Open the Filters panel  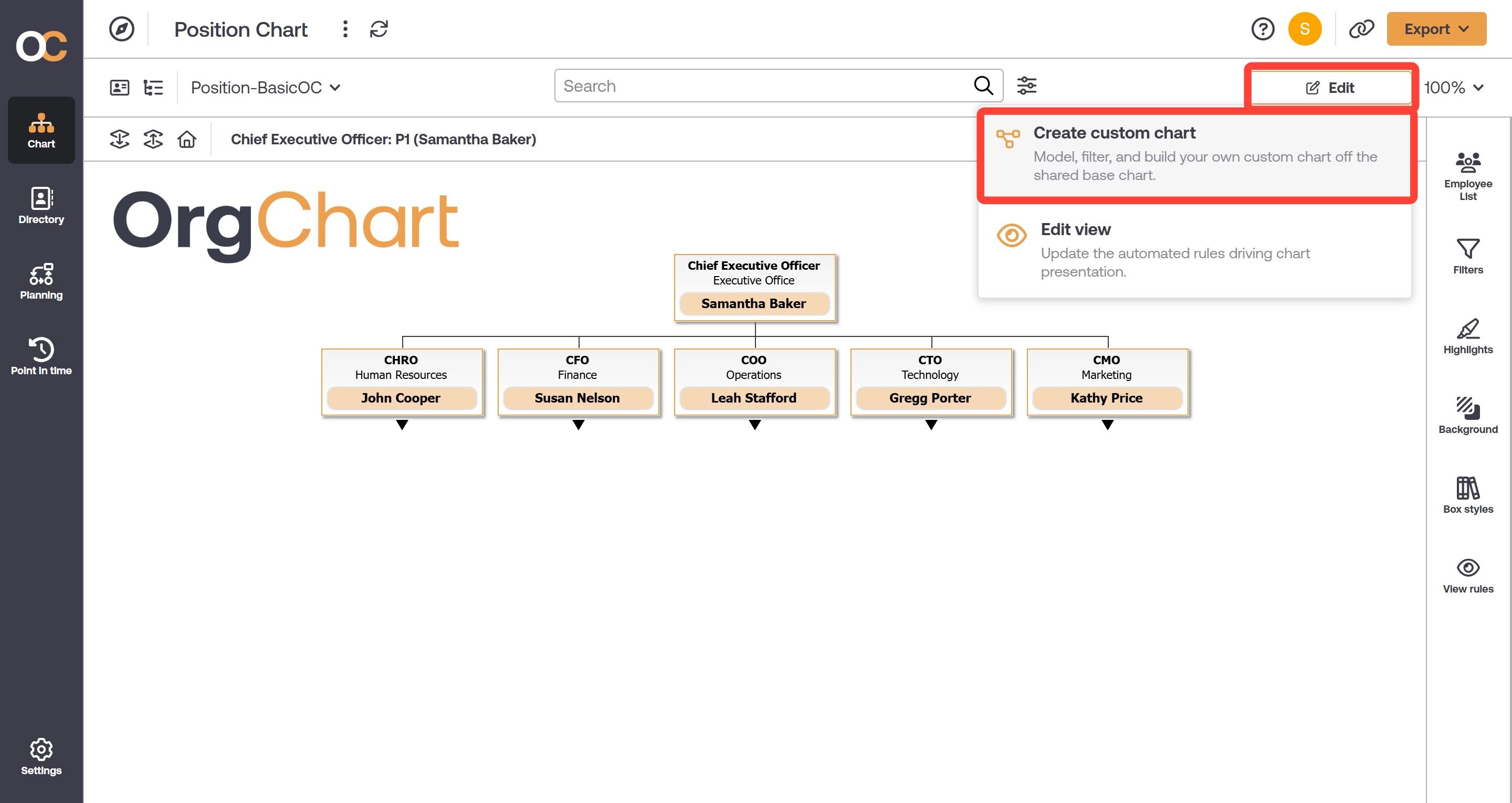tap(1468, 257)
